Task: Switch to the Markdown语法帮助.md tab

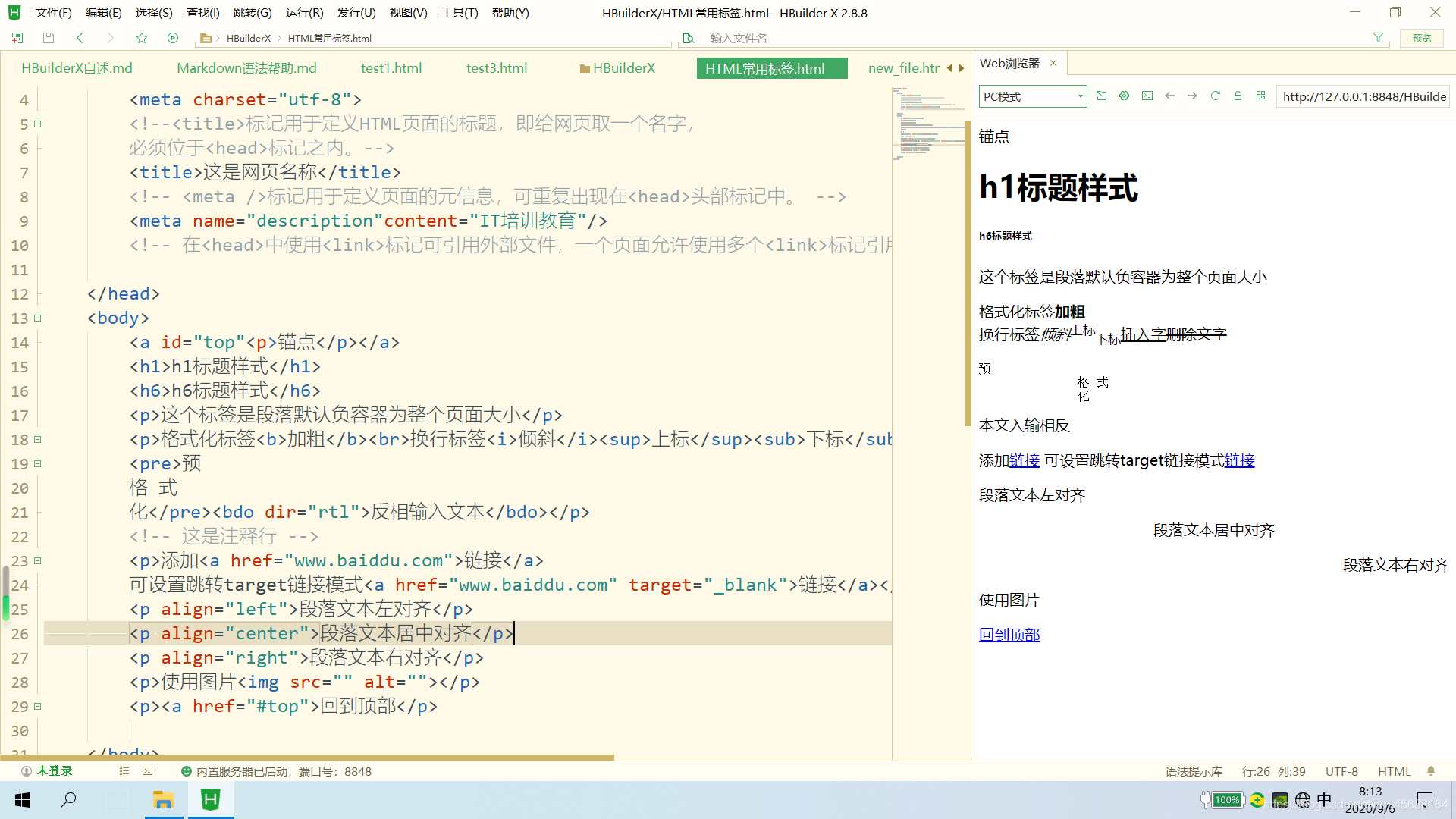Action: point(246,68)
